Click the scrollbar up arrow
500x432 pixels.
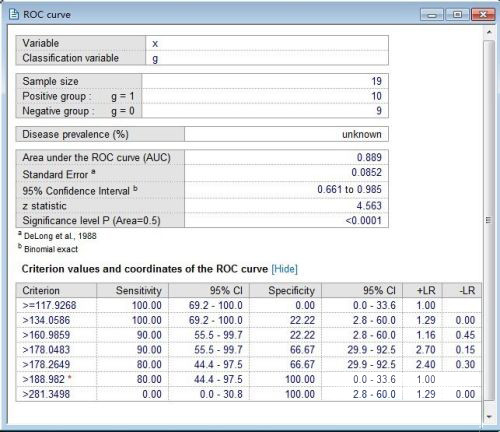489,33
